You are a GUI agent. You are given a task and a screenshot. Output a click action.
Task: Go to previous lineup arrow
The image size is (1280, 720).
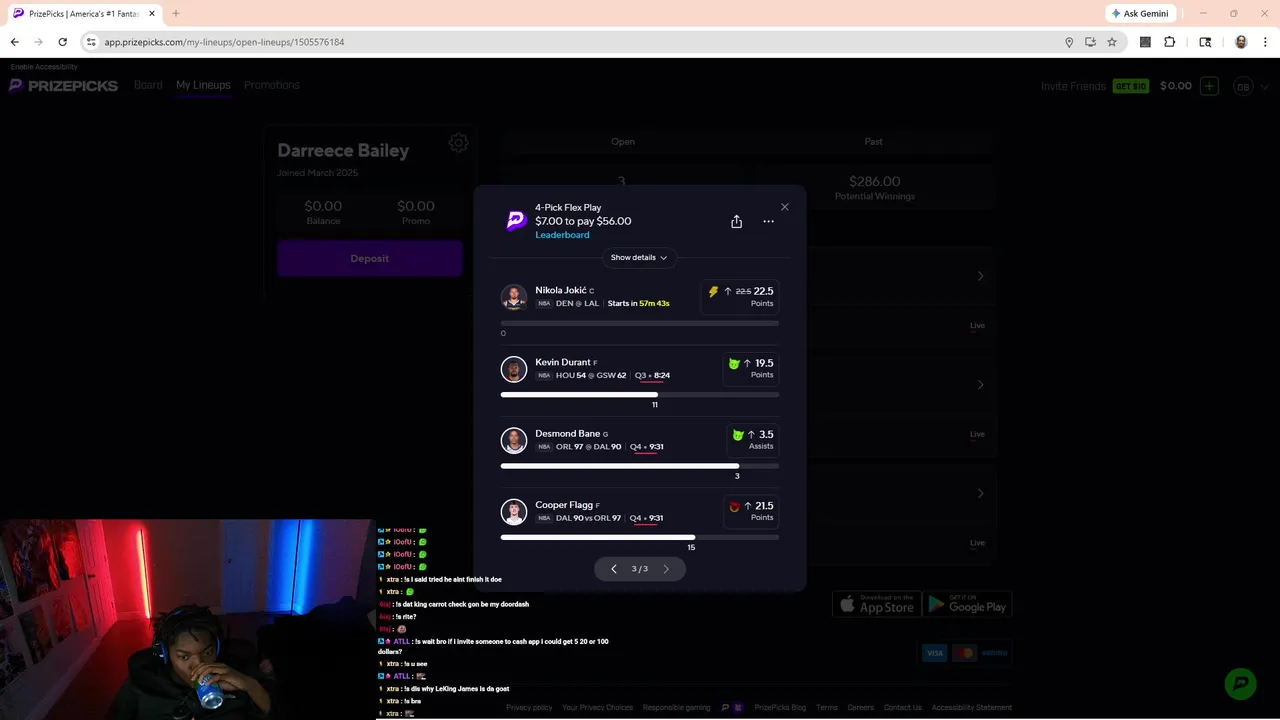click(614, 569)
